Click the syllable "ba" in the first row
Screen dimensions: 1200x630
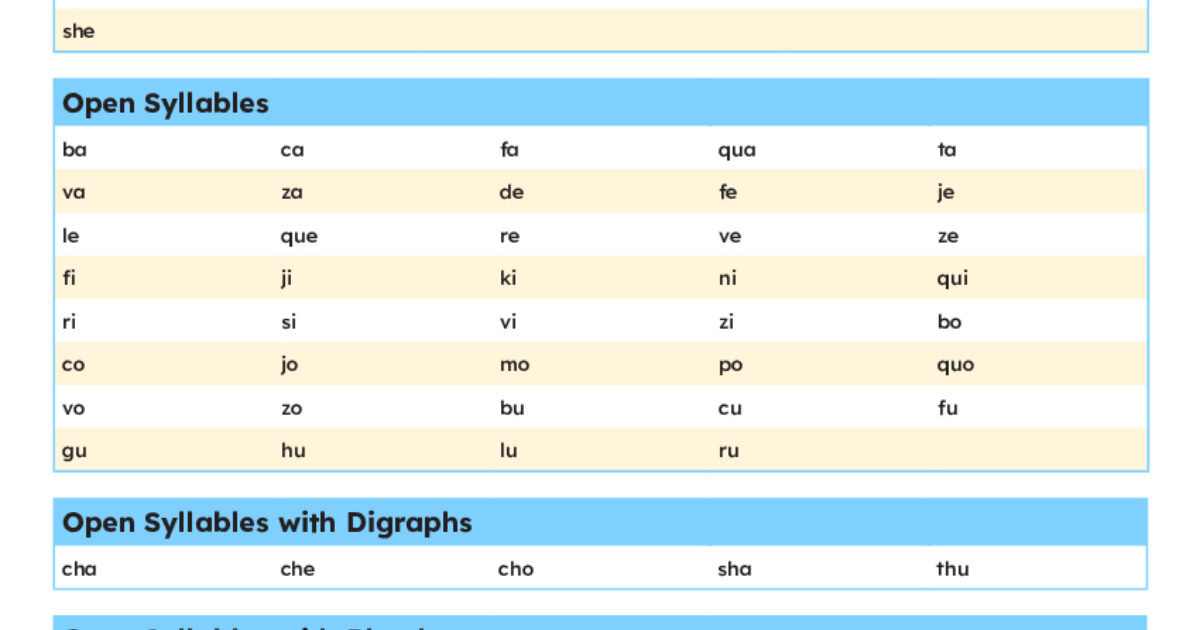pos(72,149)
